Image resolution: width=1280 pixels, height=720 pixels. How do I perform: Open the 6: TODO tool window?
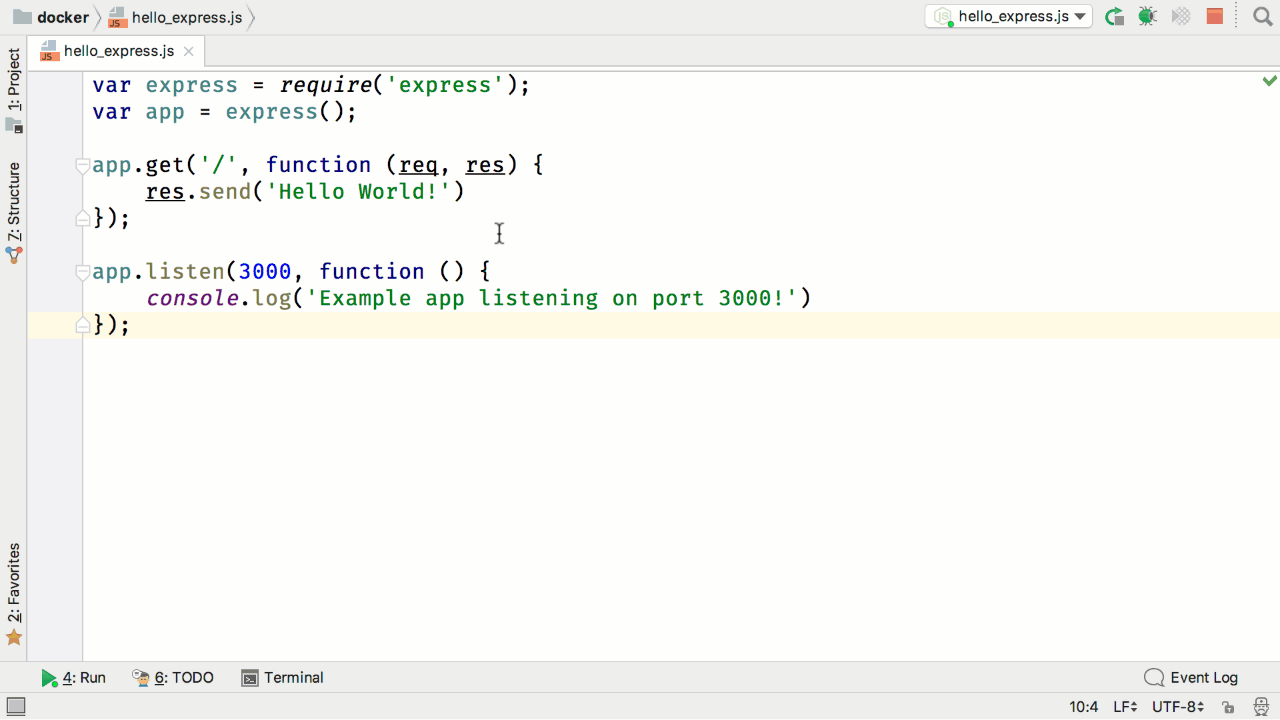173,678
